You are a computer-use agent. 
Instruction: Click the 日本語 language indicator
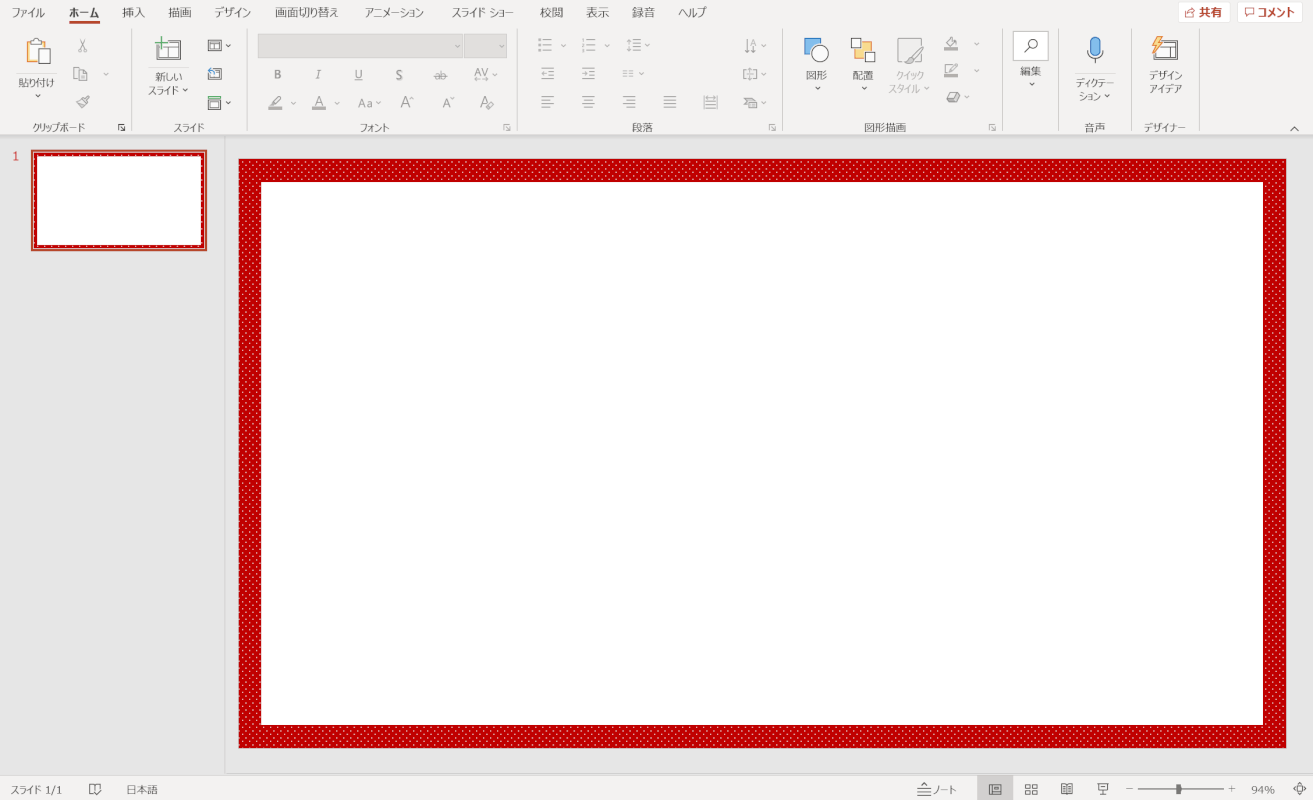tap(142, 789)
